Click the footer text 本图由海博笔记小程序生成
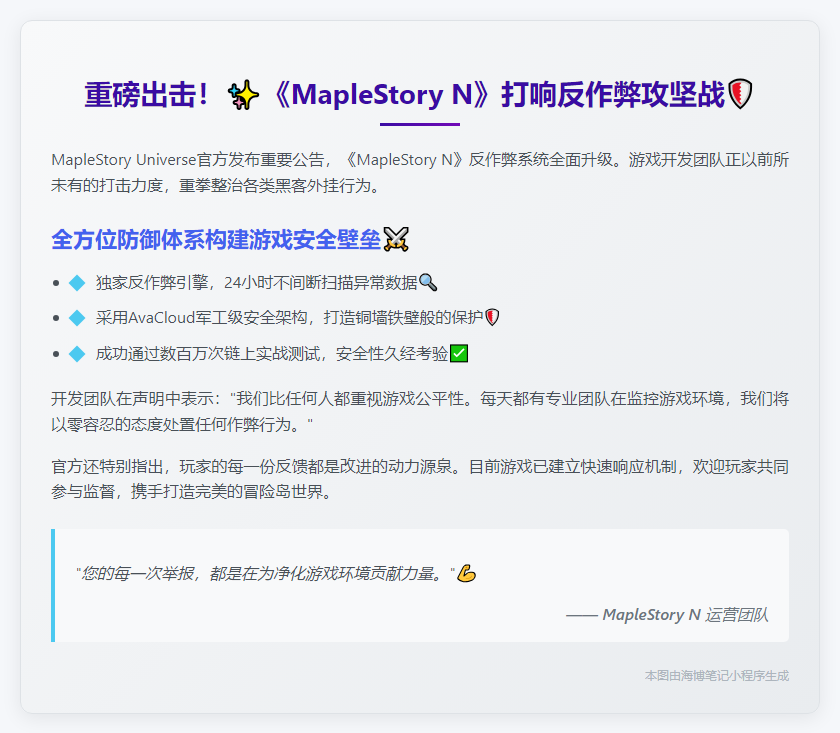840x733 pixels. point(716,677)
